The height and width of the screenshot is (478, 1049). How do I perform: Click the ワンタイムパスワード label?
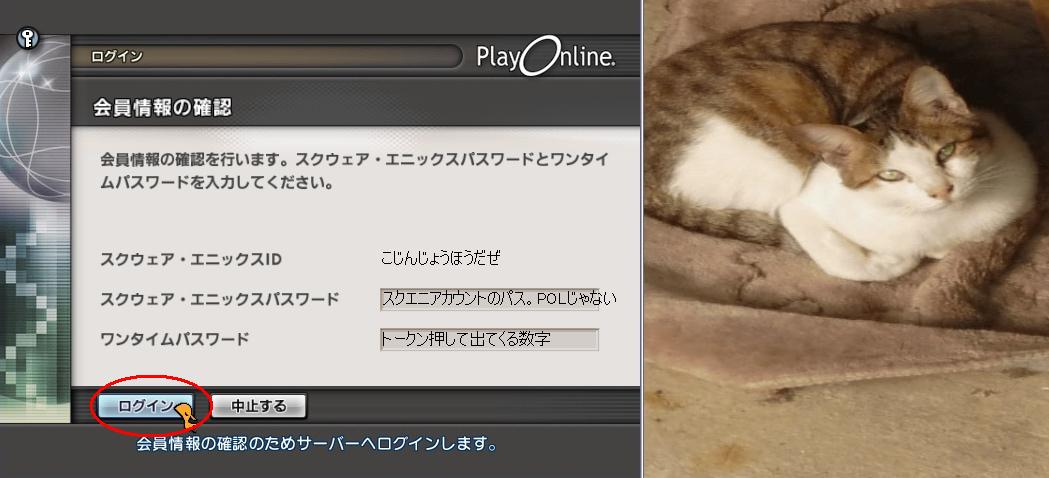(174, 339)
